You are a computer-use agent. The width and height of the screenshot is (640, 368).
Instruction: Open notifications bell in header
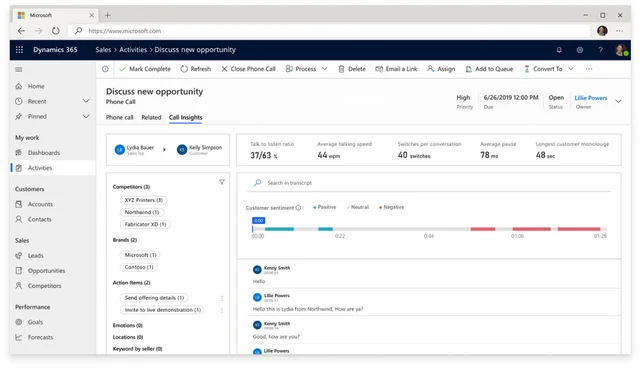coord(559,50)
